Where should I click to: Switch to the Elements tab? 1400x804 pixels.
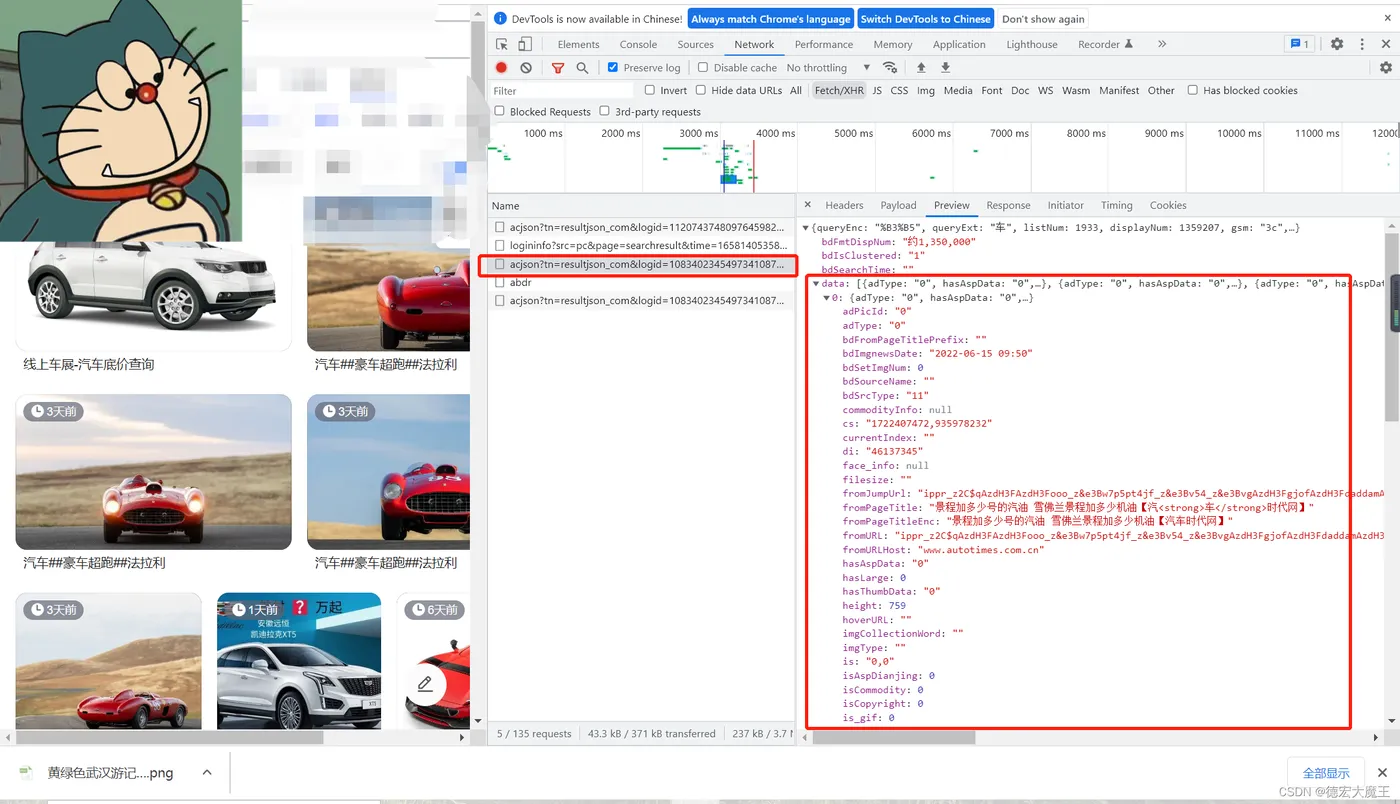[579, 44]
